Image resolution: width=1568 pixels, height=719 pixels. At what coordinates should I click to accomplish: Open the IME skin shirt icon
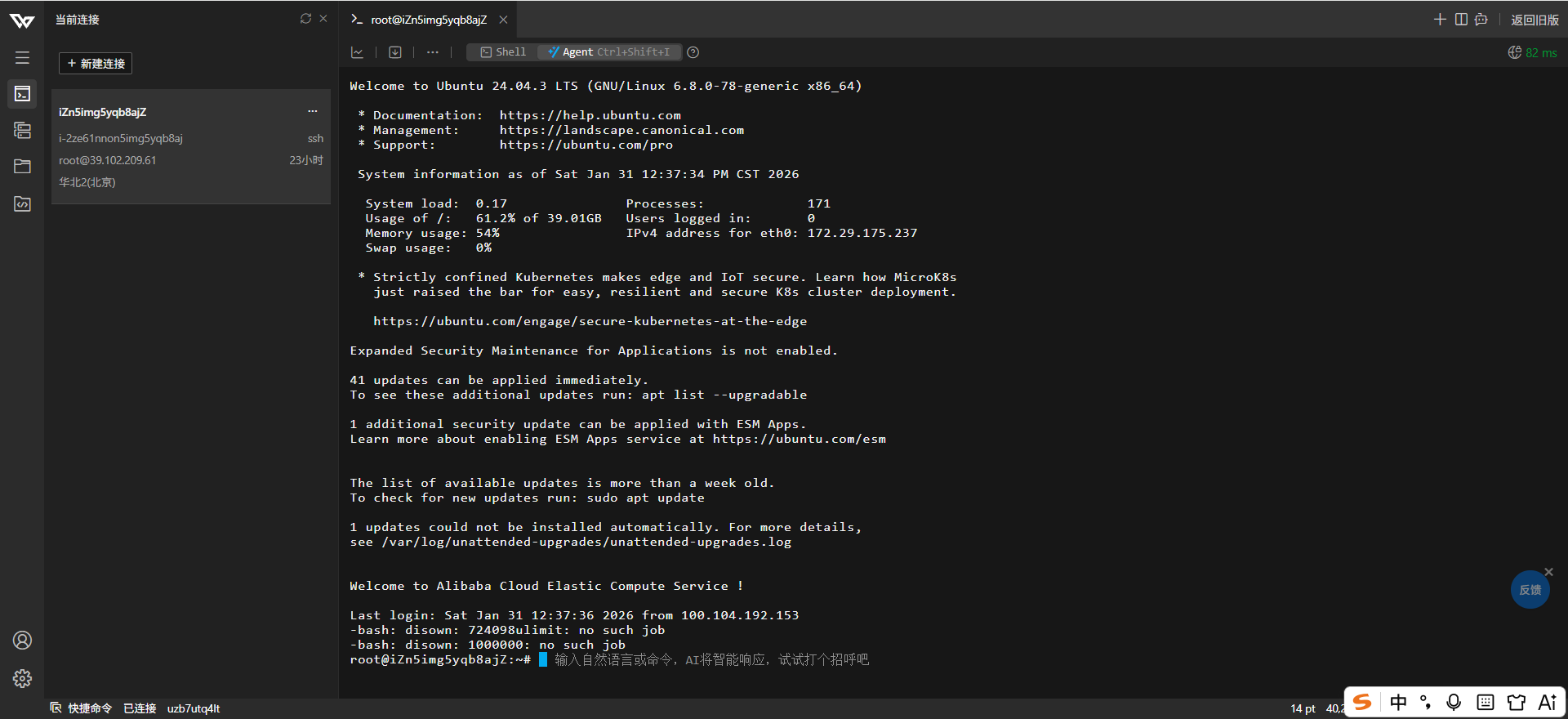point(1517,702)
